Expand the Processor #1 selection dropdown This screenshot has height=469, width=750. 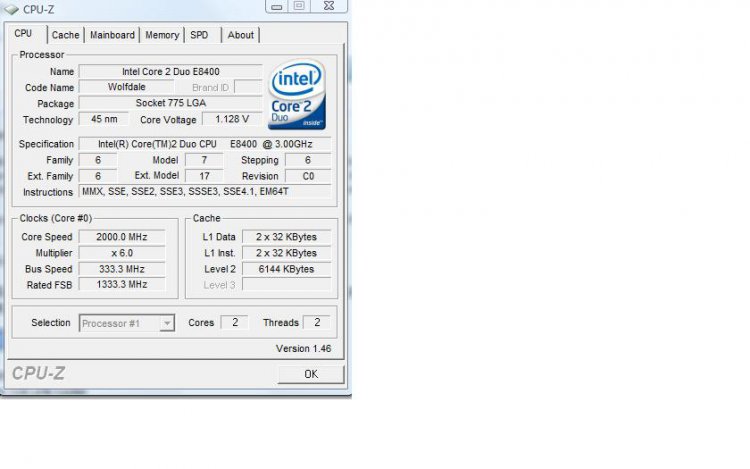click(x=166, y=323)
